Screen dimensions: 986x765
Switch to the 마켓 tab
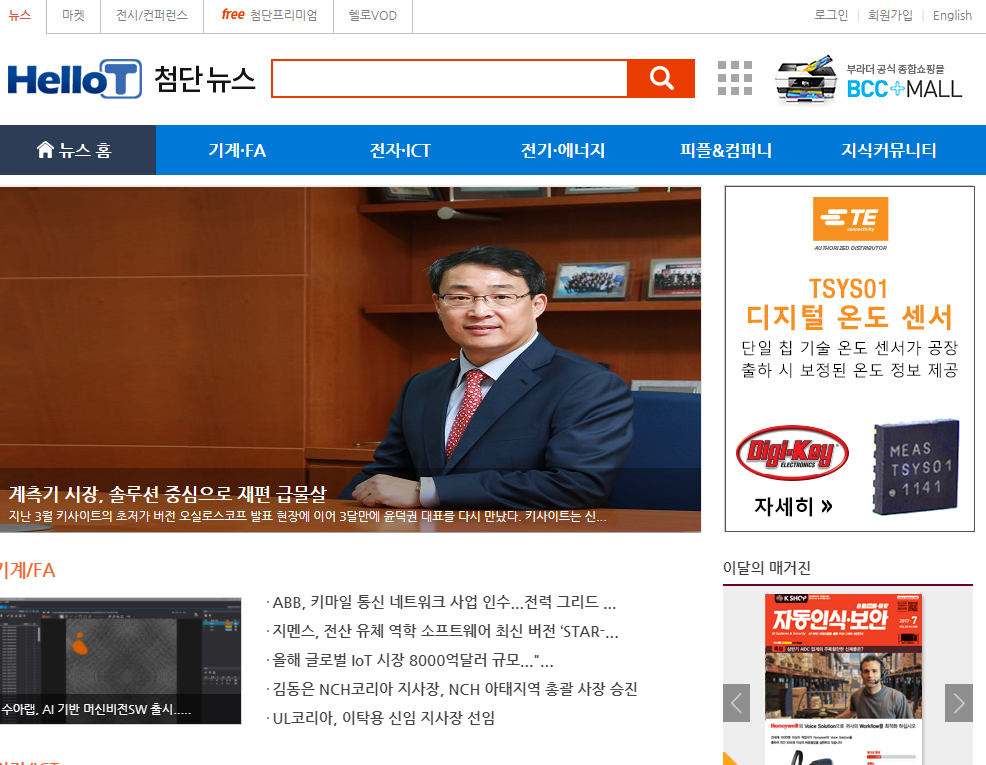point(73,15)
